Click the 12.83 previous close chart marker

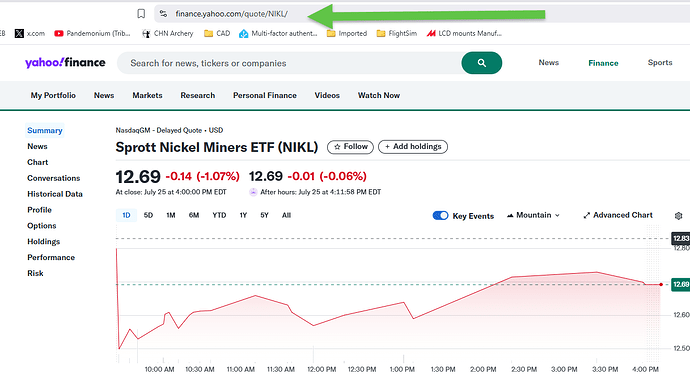click(x=680, y=239)
